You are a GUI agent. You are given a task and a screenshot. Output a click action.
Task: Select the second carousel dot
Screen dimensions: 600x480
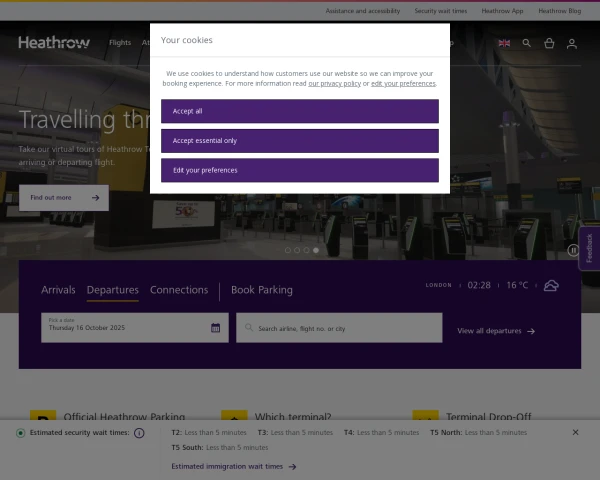coord(297,250)
